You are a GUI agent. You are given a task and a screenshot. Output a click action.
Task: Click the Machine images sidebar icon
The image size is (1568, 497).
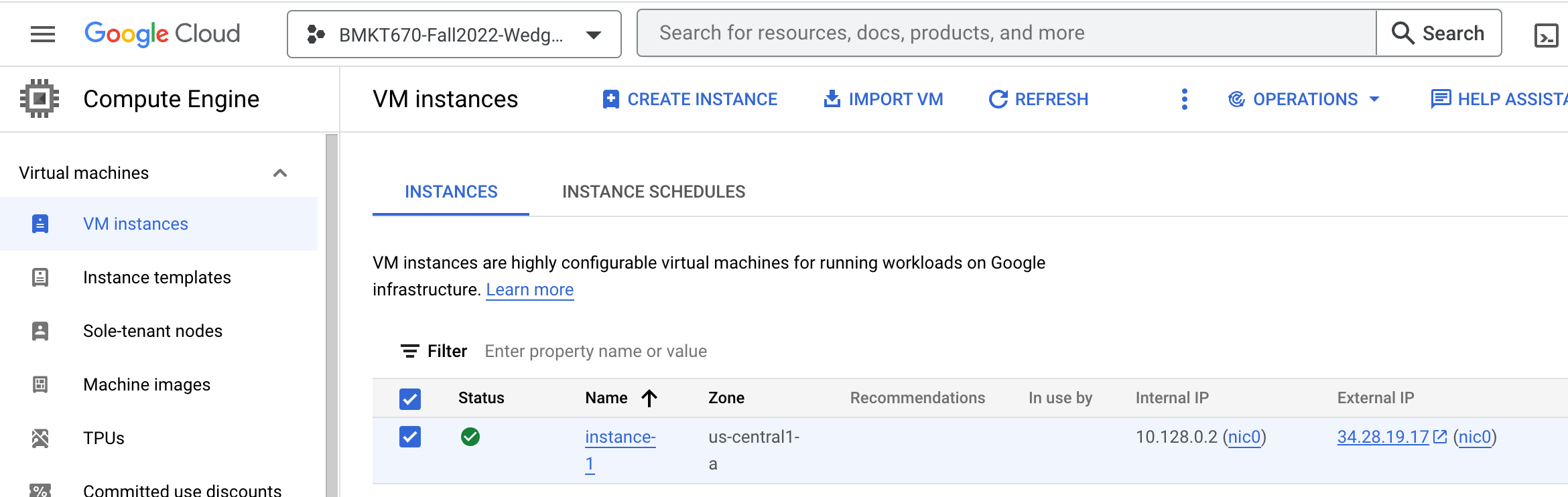pyautogui.click(x=40, y=384)
